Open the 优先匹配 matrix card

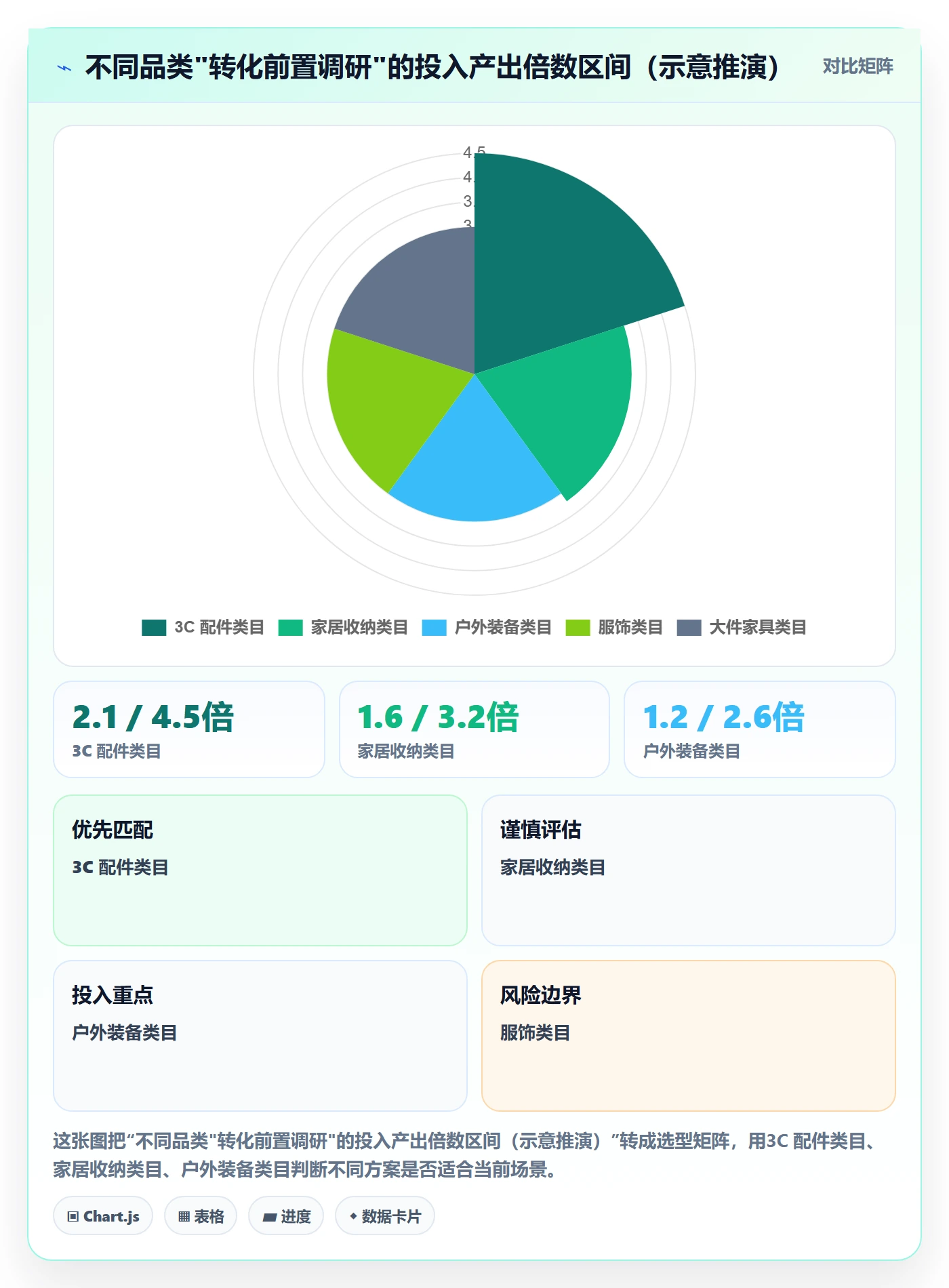pyautogui.click(x=260, y=870)
